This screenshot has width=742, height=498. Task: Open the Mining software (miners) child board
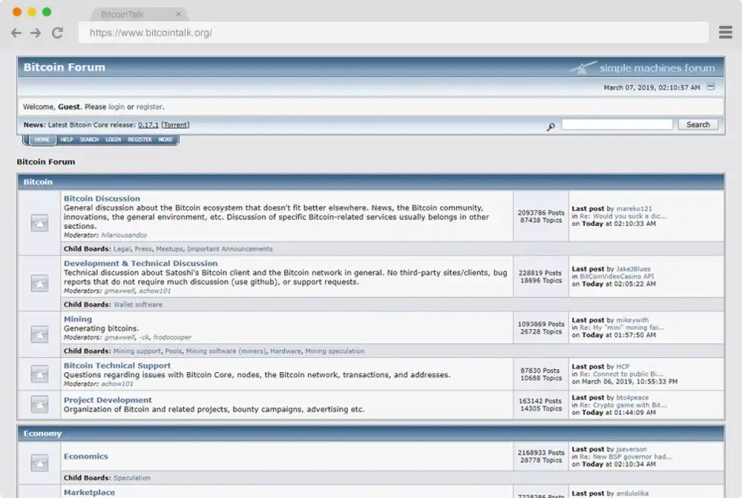click(x=225, y=352)
